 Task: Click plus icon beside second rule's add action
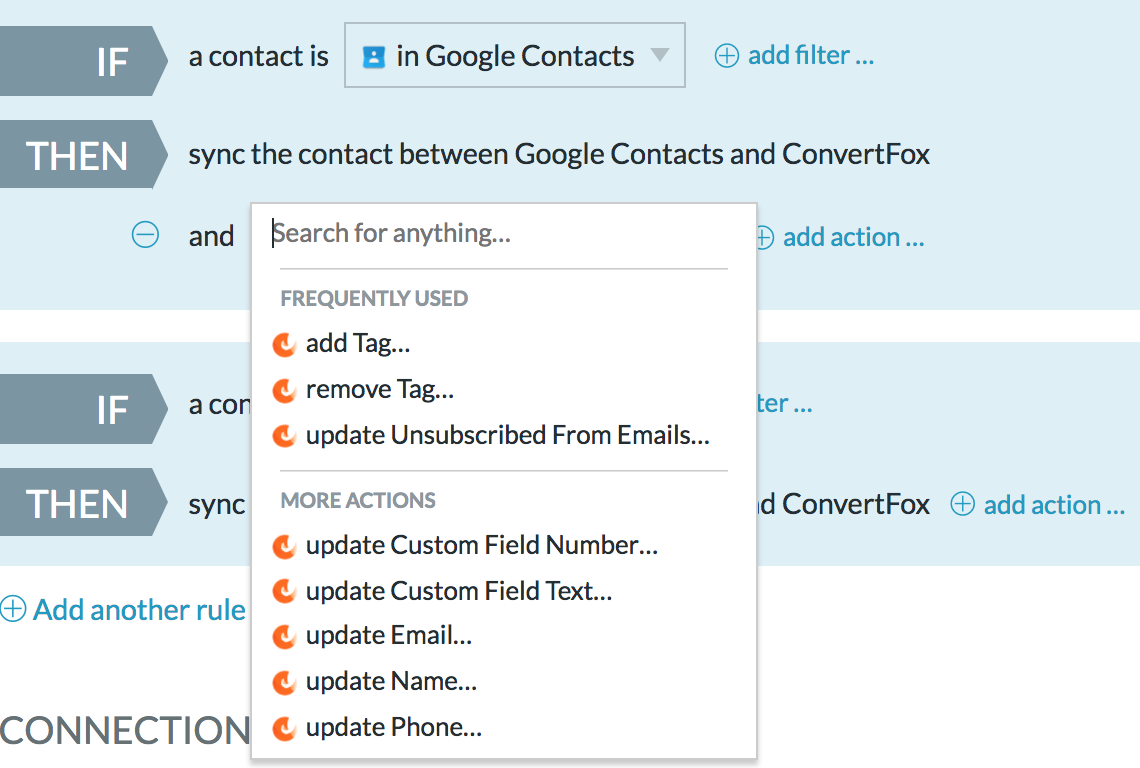coord(963,503)
